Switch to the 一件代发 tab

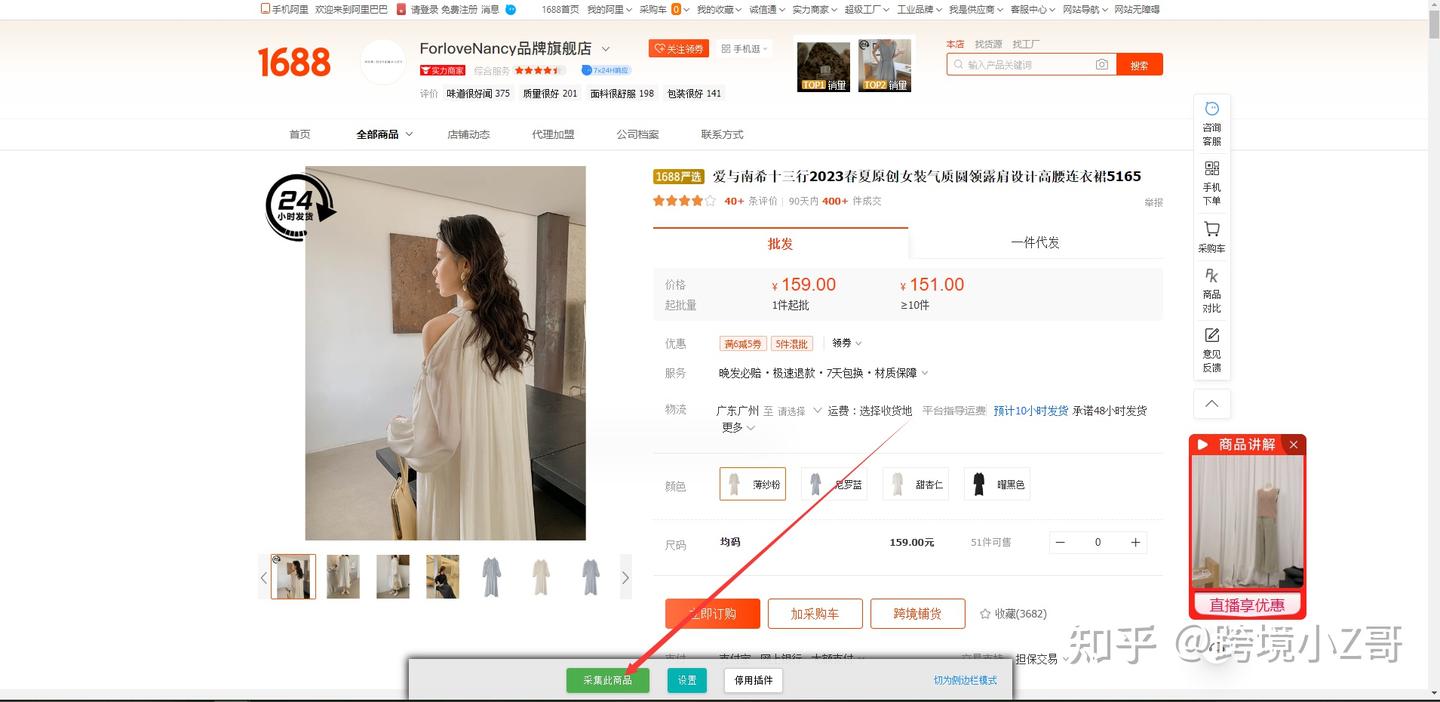click(x=1036, y=242)
